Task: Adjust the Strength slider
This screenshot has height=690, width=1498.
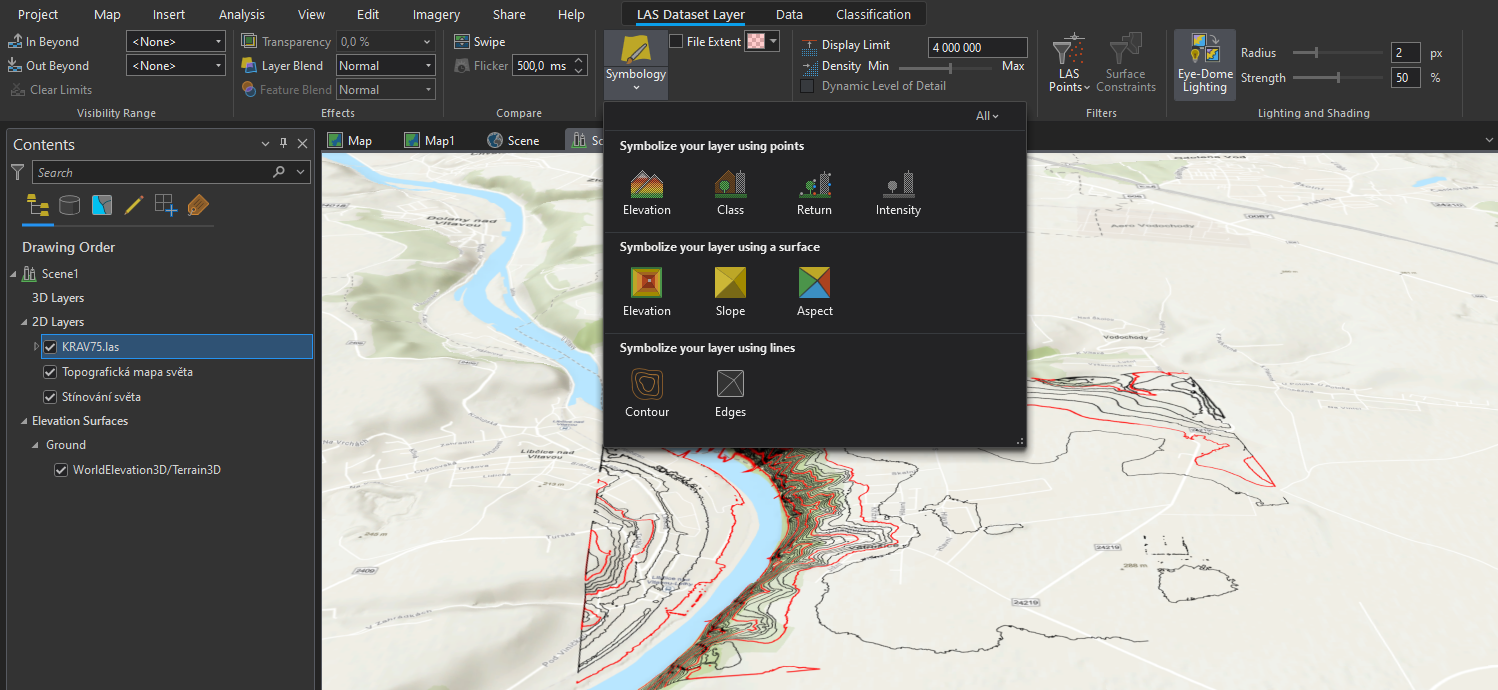Action: [1337, 78]
